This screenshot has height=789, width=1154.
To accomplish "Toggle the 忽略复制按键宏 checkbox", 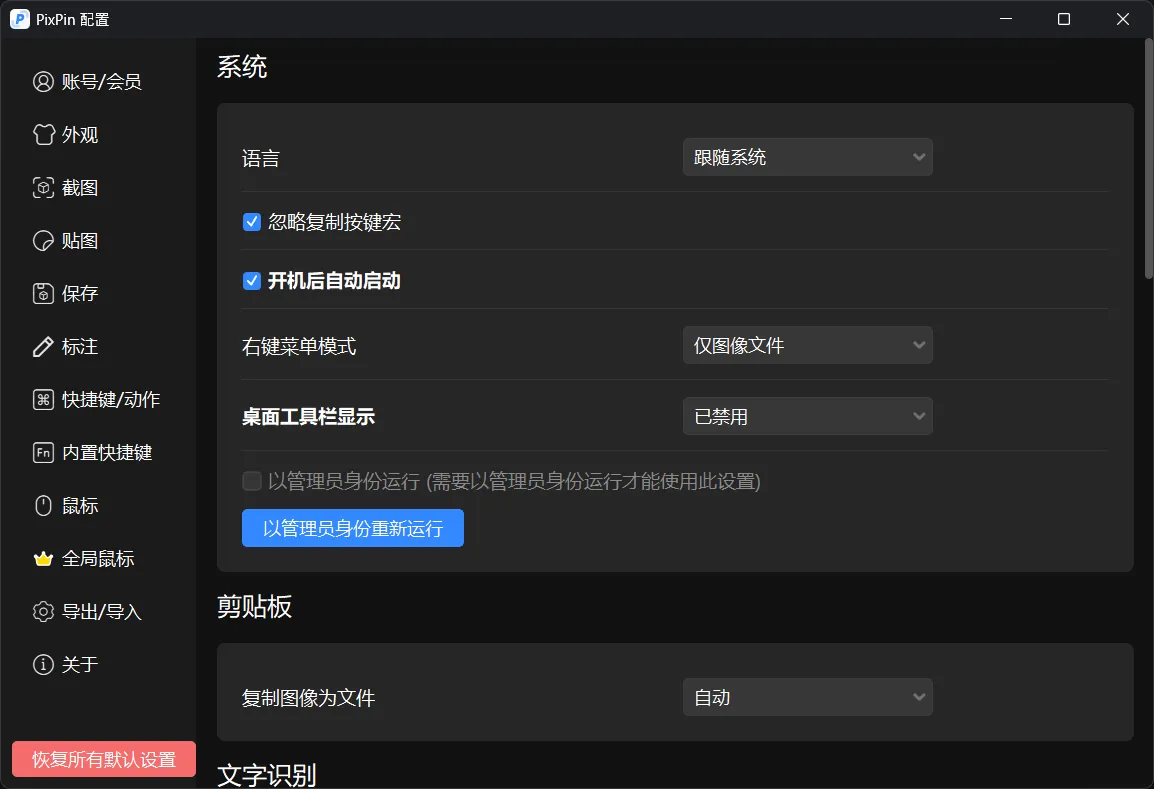I will coord(252,222).
